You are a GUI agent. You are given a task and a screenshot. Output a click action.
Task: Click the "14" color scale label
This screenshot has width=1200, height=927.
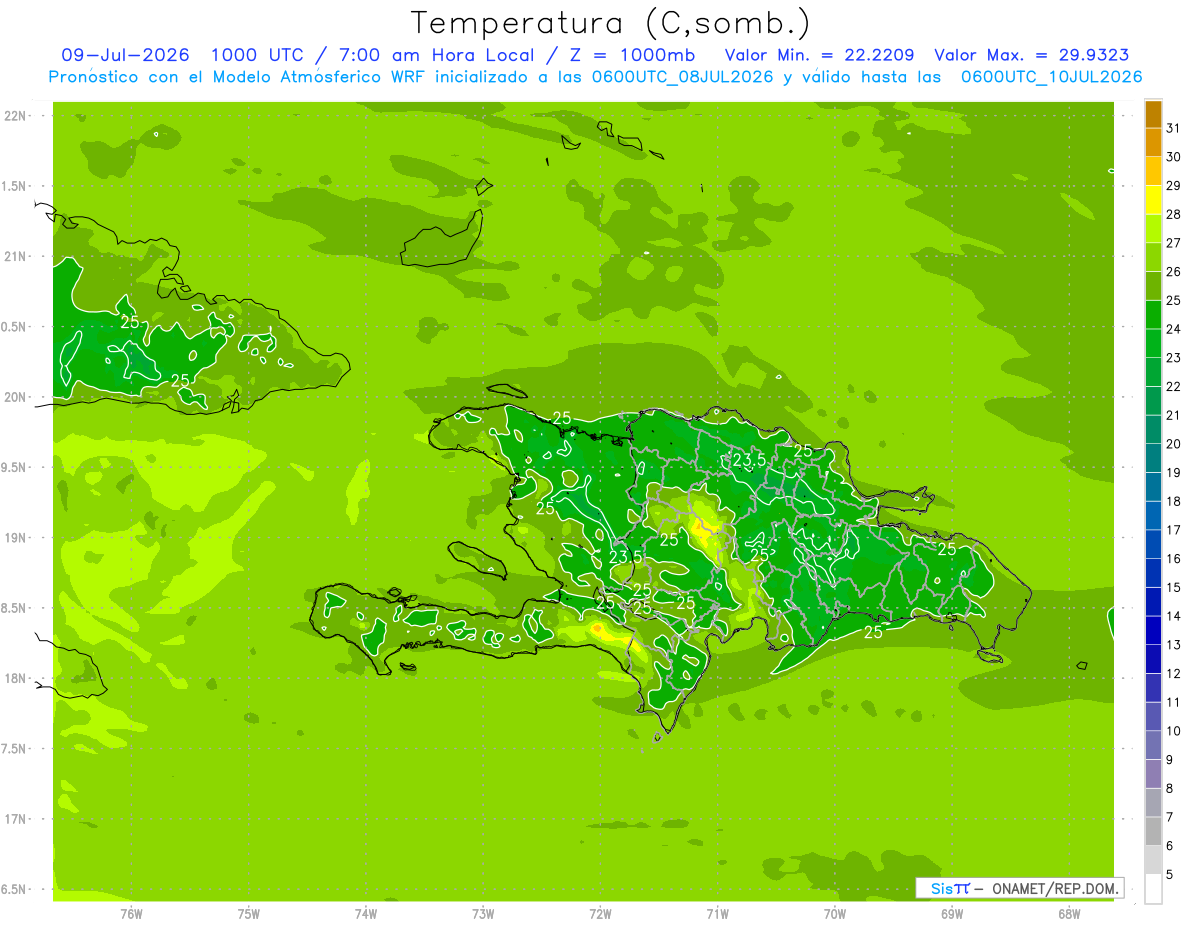[x=1173, y=616]
